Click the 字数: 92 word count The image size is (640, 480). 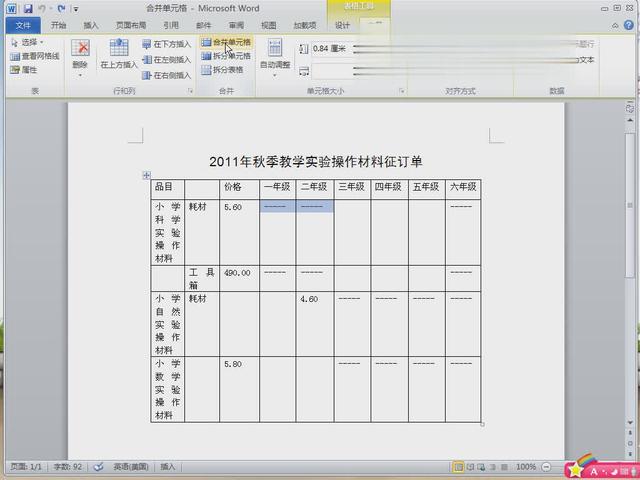(x=67, y=467)
